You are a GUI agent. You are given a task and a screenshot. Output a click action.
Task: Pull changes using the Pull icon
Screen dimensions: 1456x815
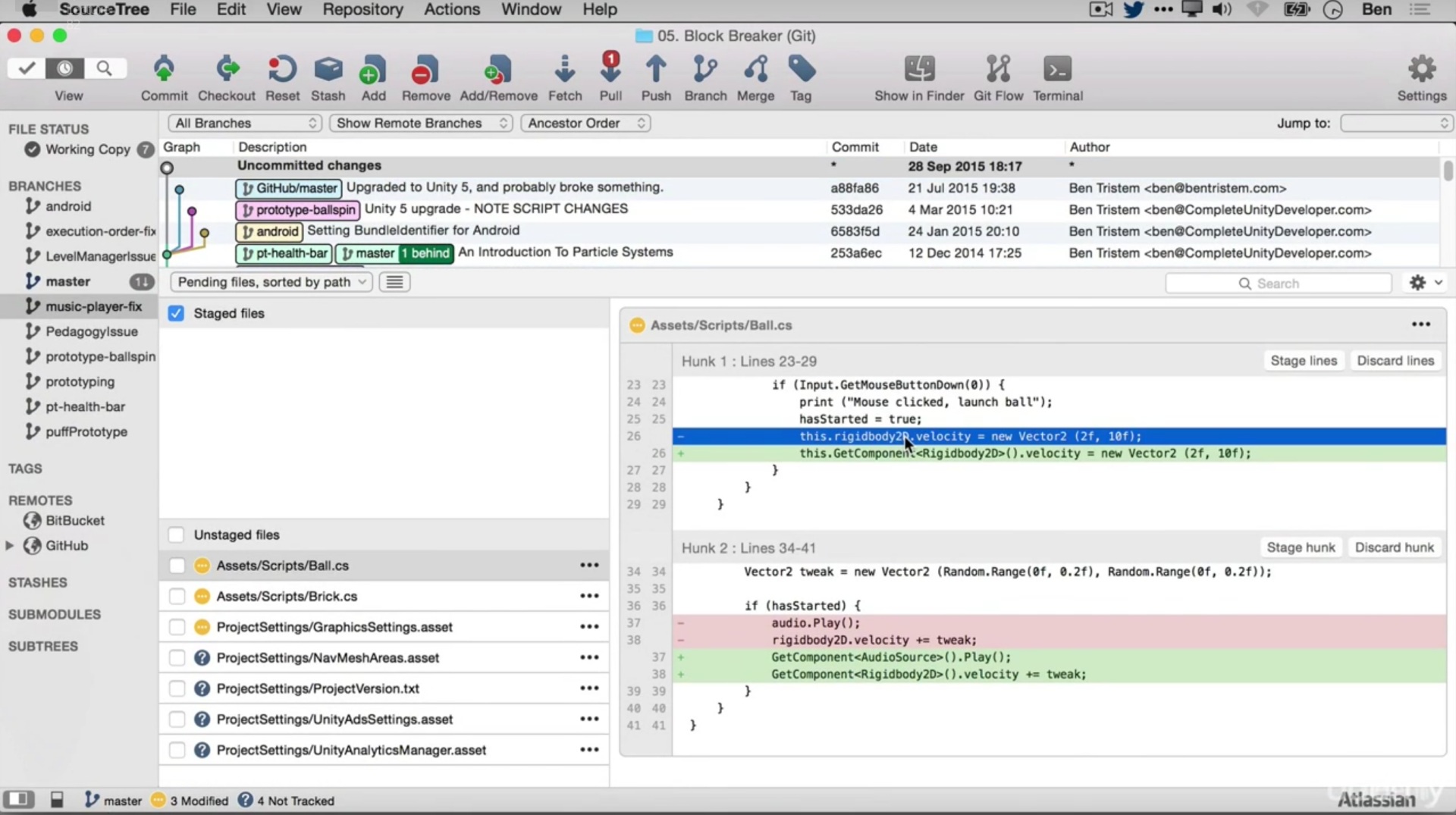coord(610,71)
